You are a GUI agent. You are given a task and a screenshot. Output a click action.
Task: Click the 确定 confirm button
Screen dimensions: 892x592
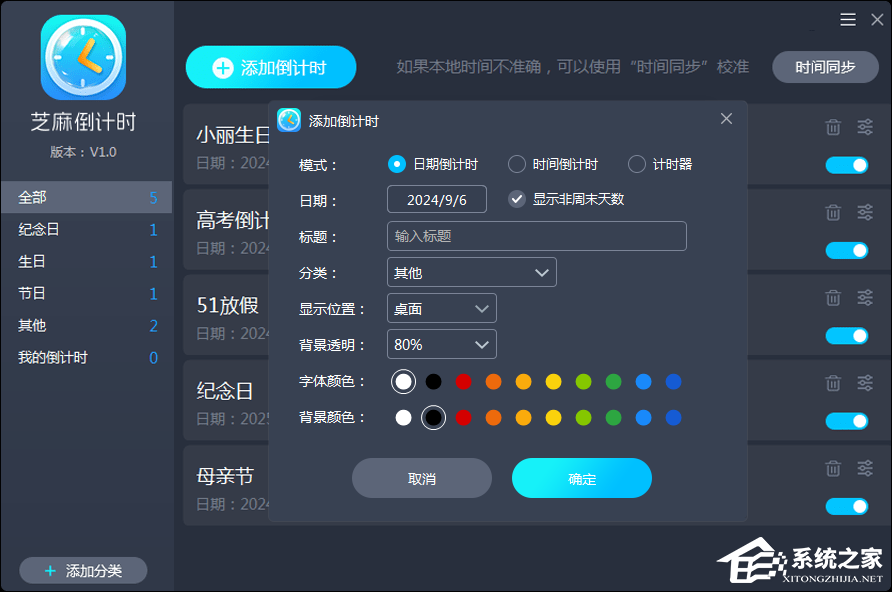pyautogui.click(x=581, y=478)
